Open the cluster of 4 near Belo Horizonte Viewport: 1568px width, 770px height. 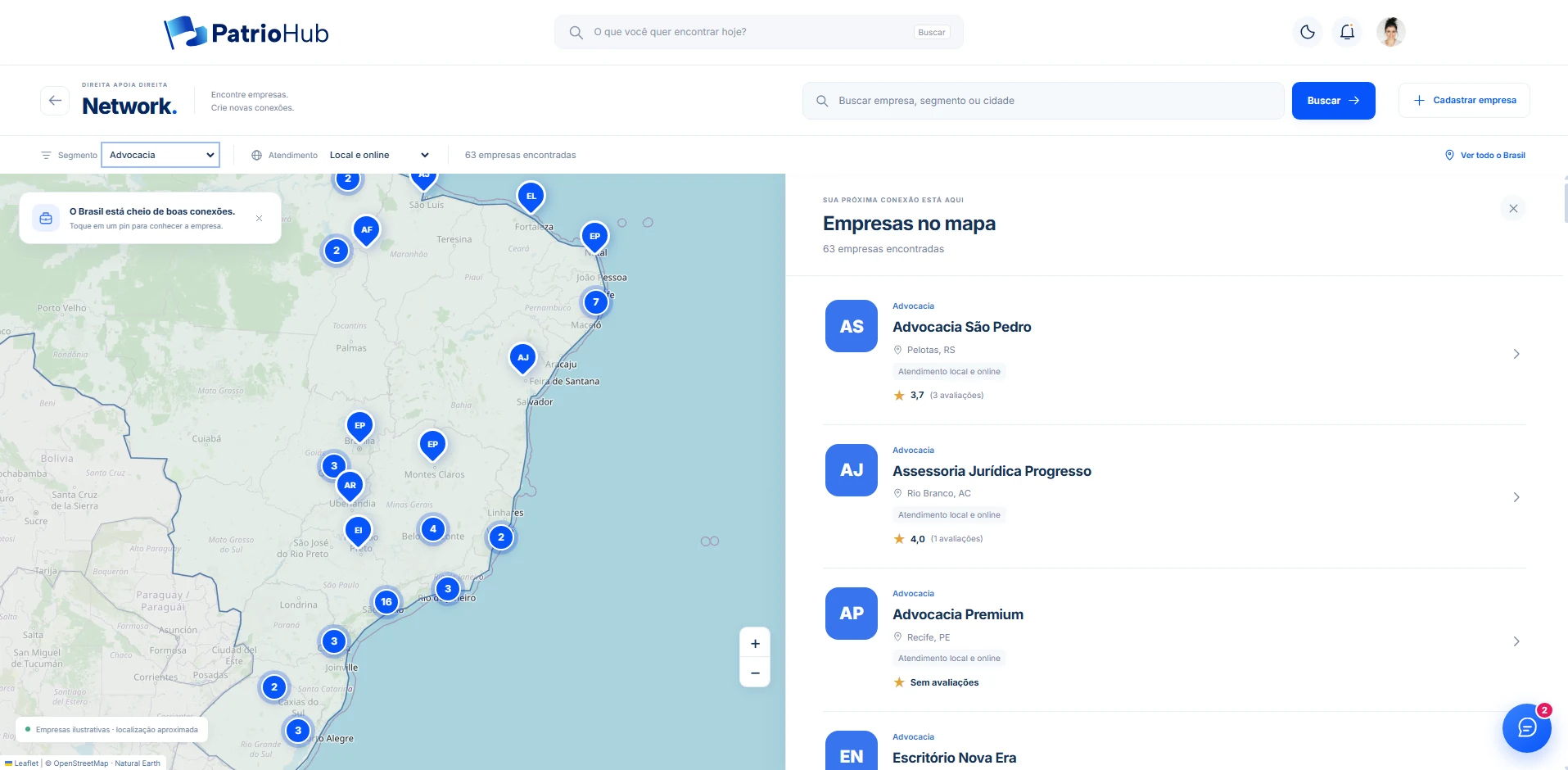point(433,529)
